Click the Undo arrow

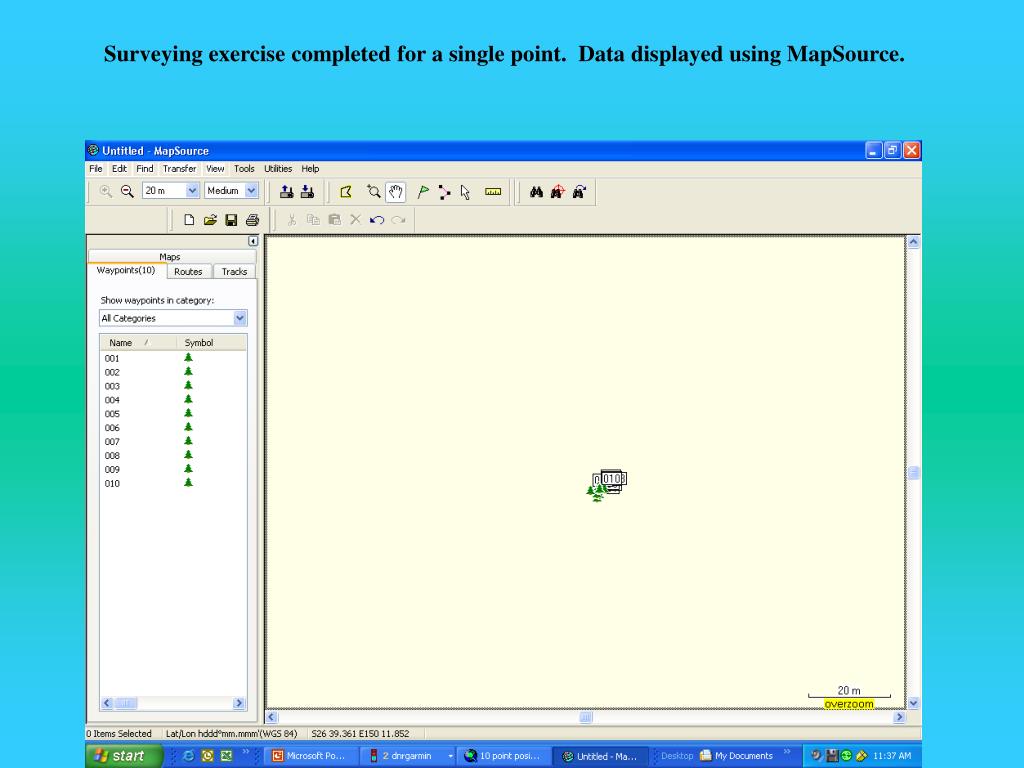(x=377, y=220)
